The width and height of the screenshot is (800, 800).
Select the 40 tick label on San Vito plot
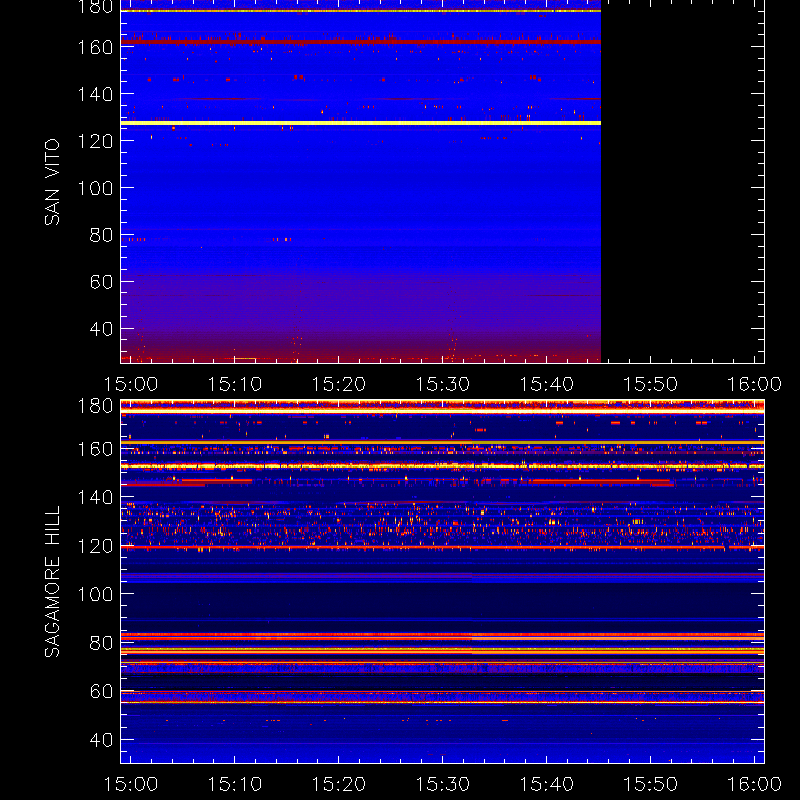click(101, 329)
